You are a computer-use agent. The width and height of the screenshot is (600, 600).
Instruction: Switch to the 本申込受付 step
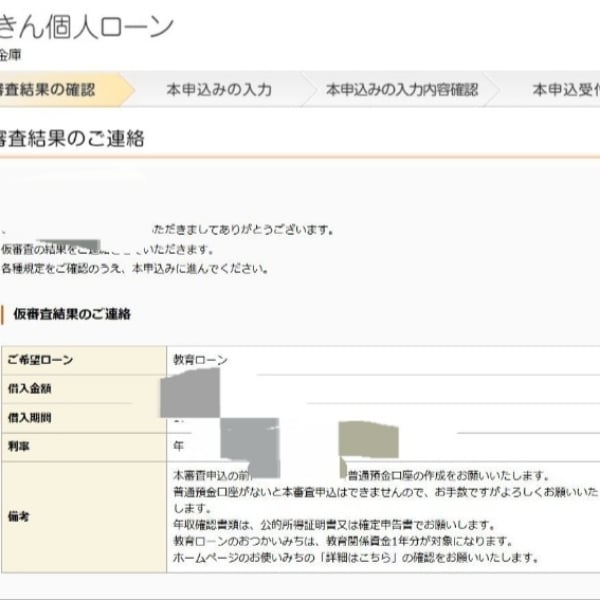tap(565, 90)
